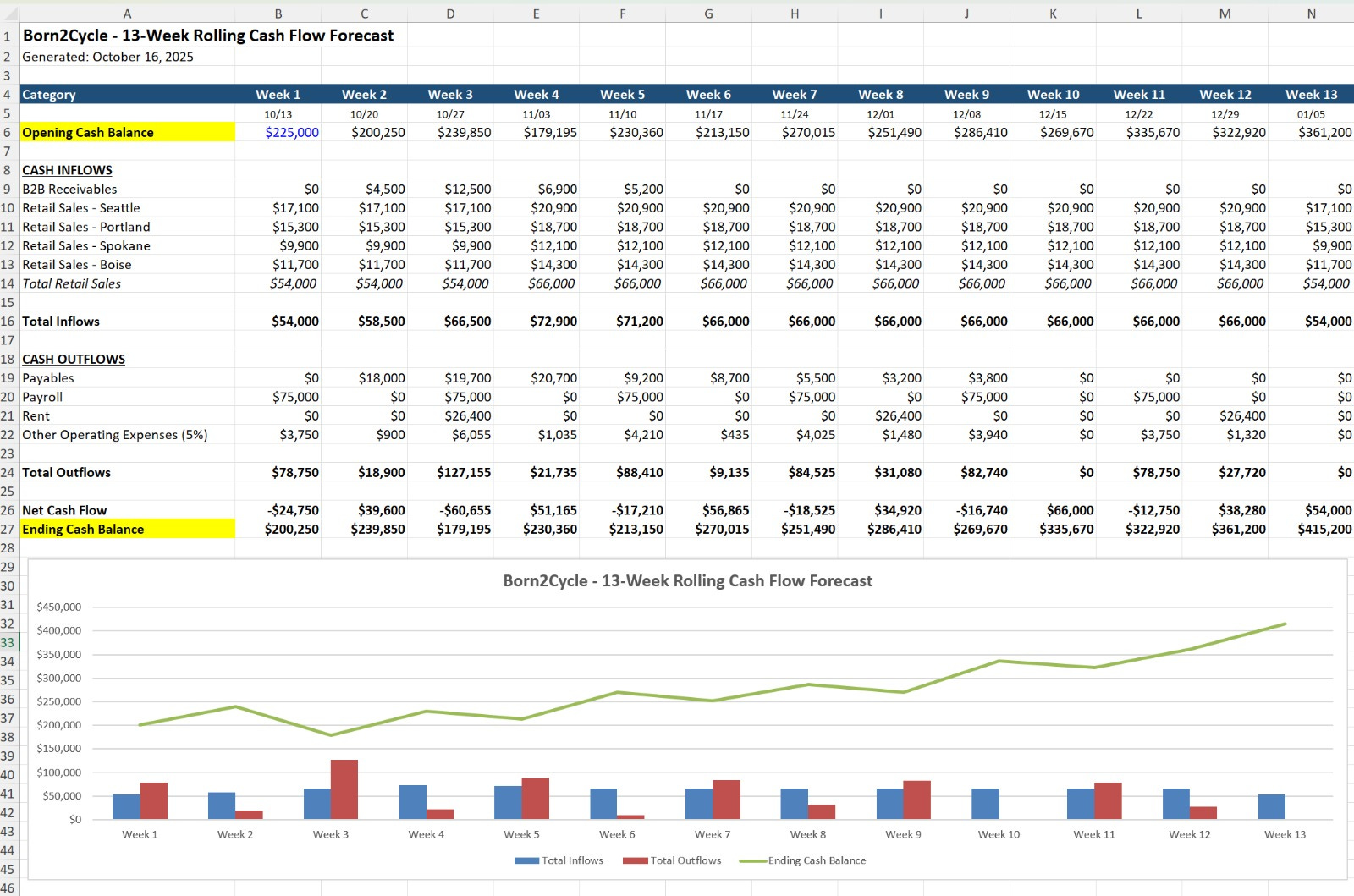Image resolution: width=1354 pixels, height=896 pixels.
Task: Select the Week 13 header cell
Action: [x=1311, y=95]
